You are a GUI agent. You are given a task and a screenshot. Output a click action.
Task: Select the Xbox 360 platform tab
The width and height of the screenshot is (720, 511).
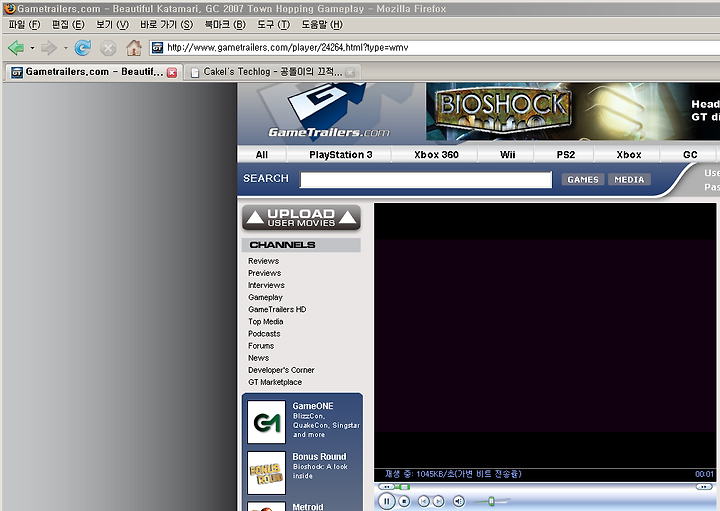pos(436,155)
